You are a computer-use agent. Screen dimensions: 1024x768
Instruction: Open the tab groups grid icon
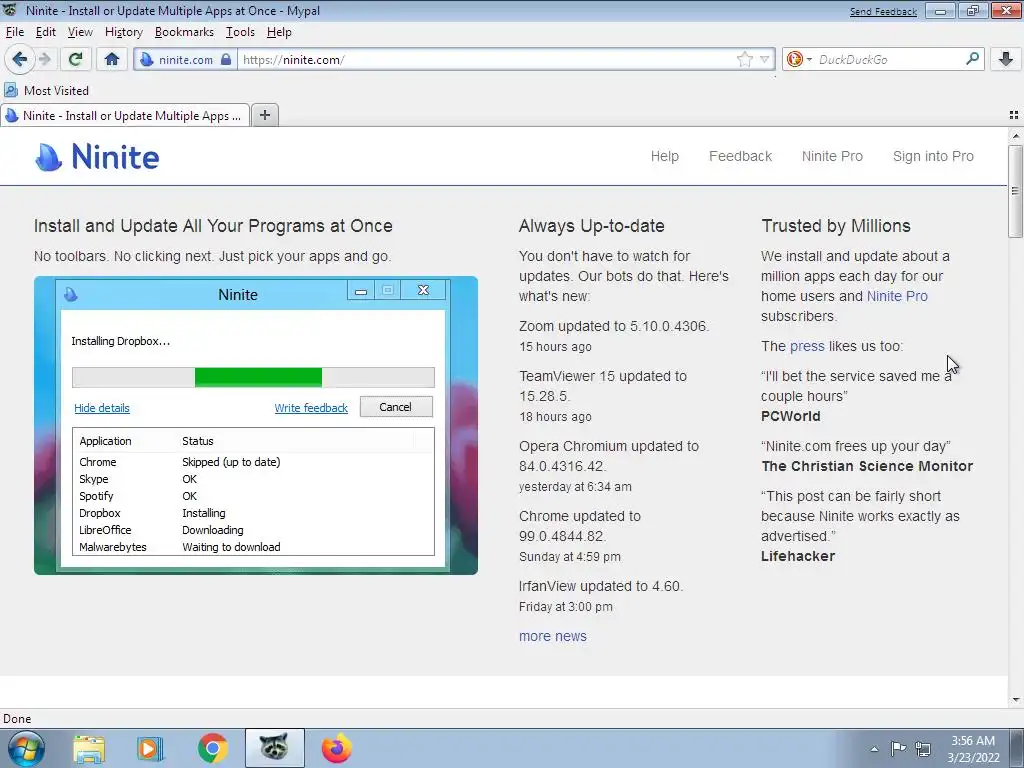(x=1014, y=115)
